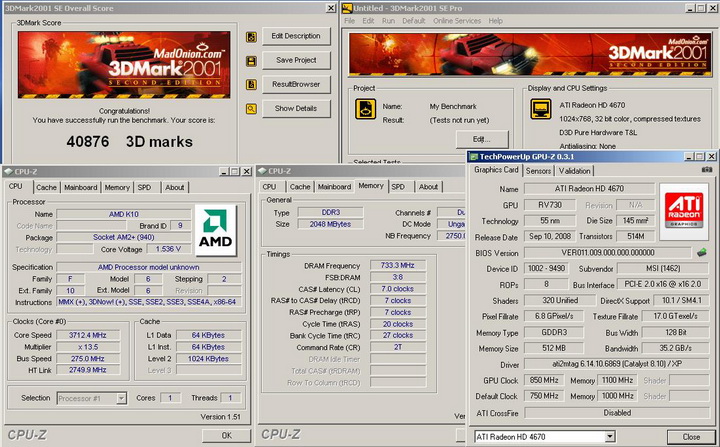Screen dimensions: 720x447
Task: Click the GPU-Z Bandwidth 35.2 GB/s value
Action: [x=675, y=348]
